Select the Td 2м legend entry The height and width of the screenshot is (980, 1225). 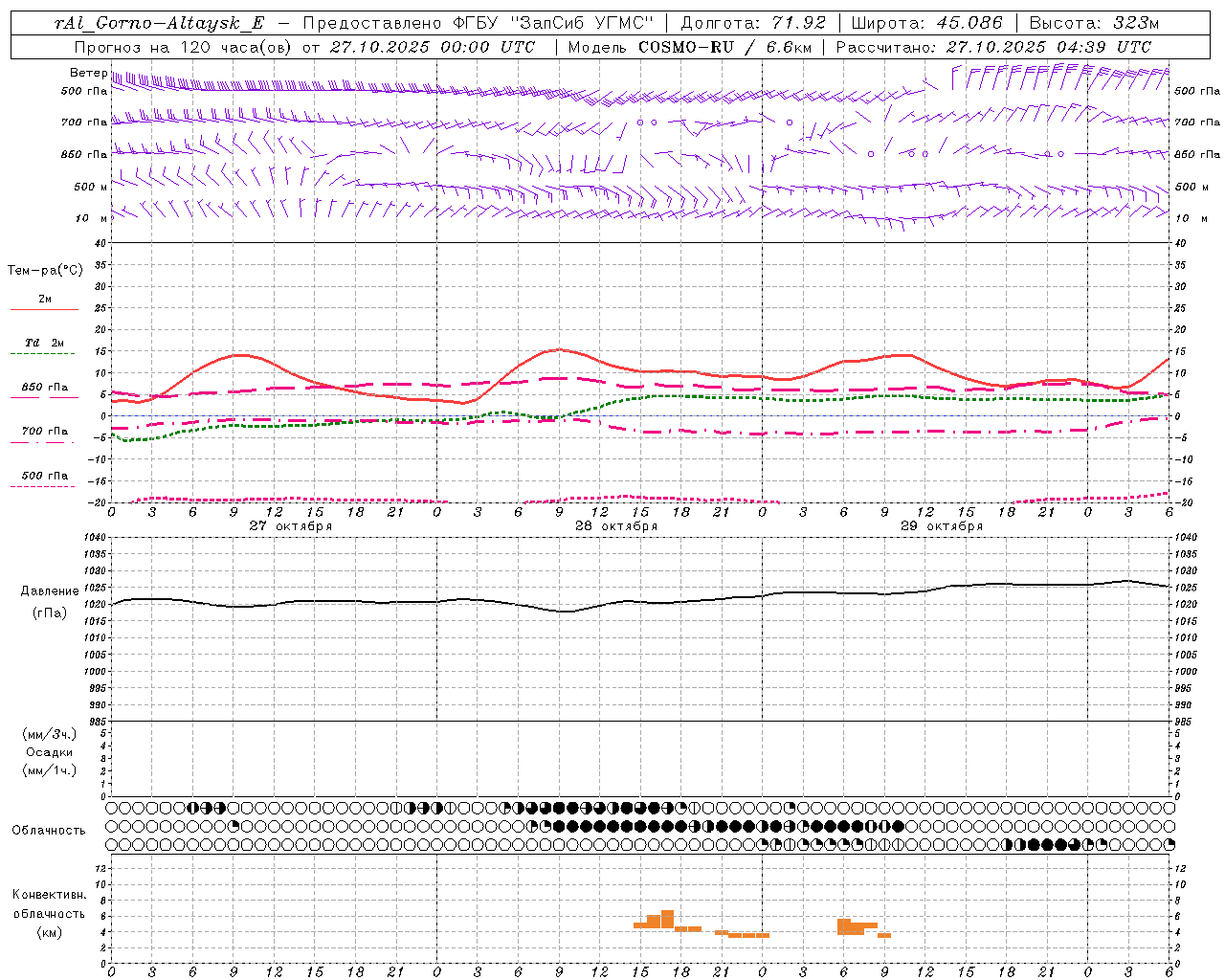point(45,343)
